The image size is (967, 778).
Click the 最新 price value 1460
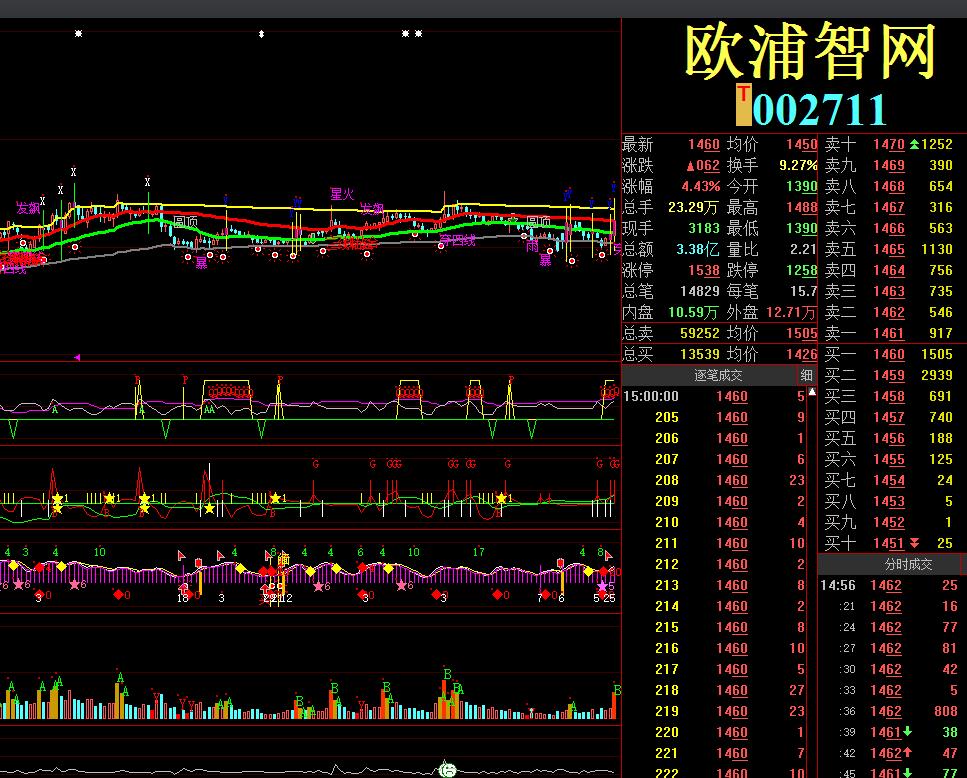point(704,144)
